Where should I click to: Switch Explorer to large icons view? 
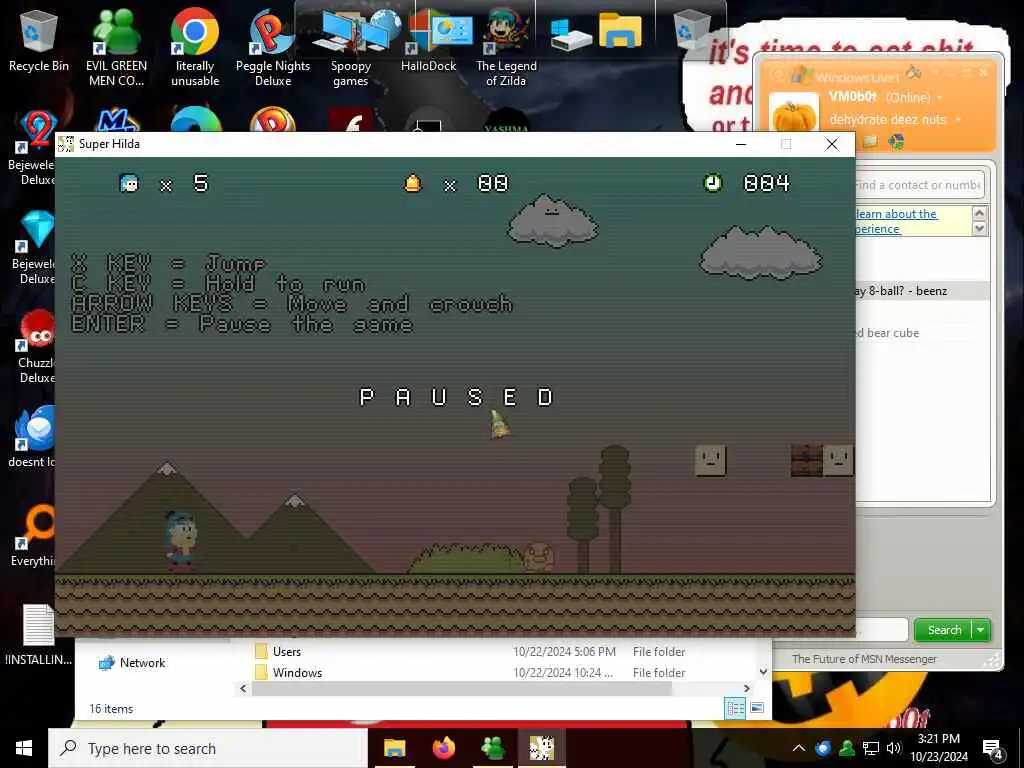coord(757,708)
